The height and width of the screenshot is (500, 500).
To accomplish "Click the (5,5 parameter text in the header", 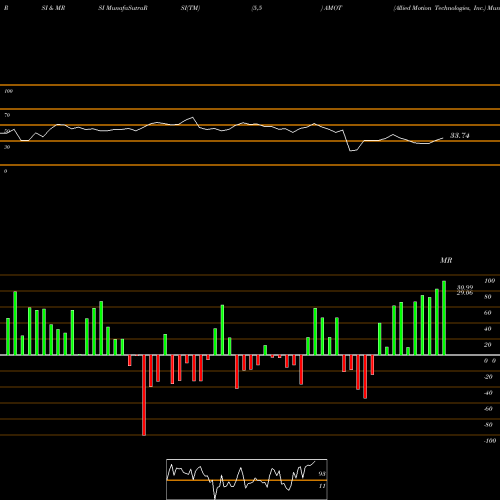I will click(x=257, y=8).
